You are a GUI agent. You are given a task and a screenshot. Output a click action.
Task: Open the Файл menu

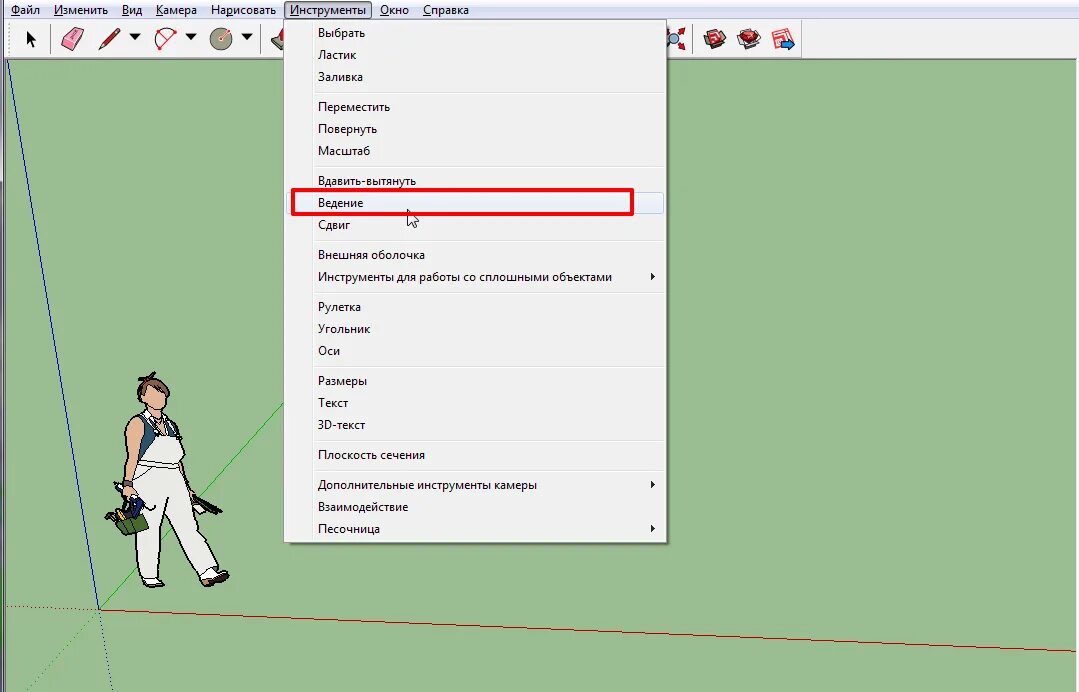tap(25, 10)
